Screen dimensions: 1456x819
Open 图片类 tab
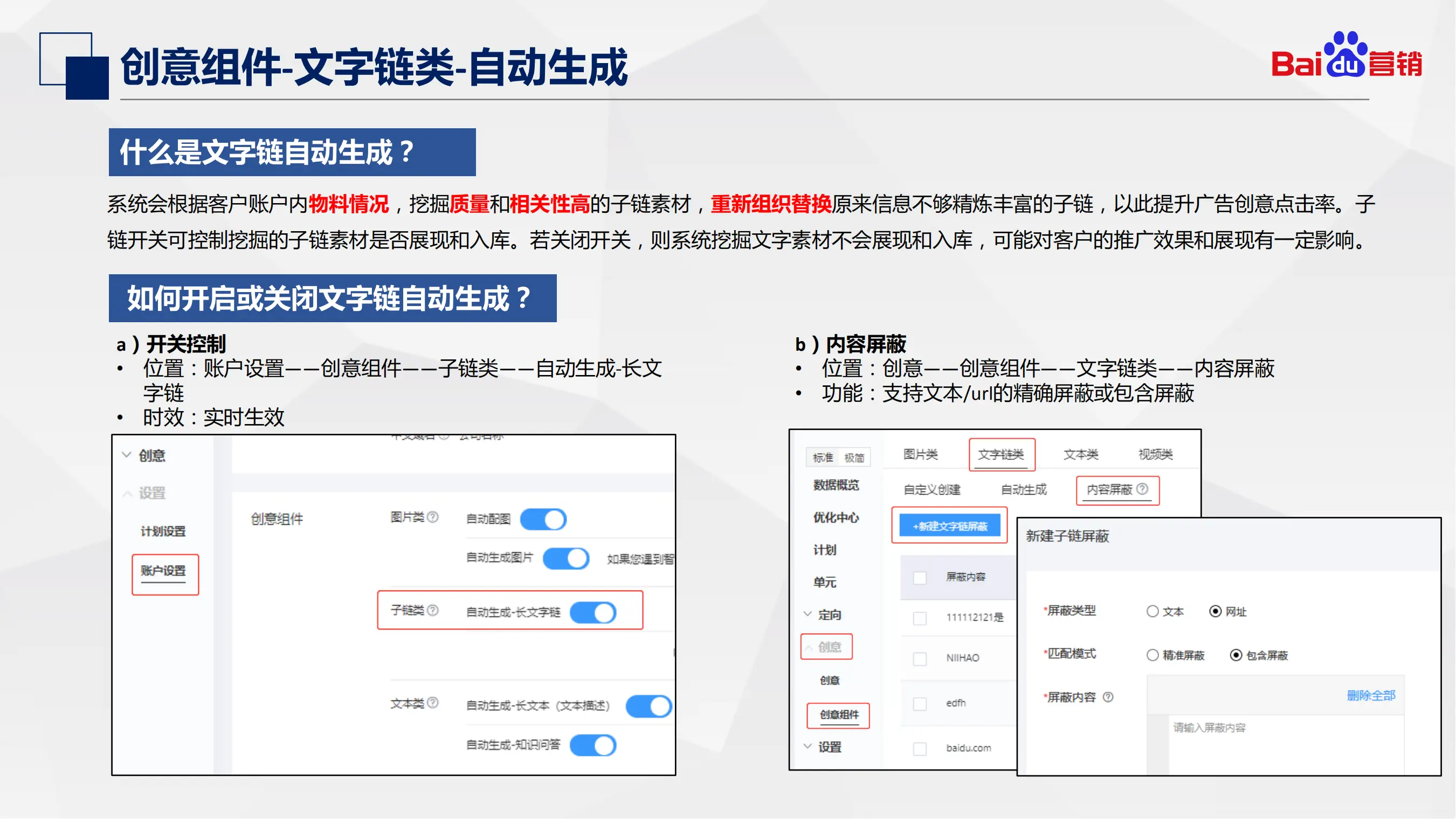(x=921, y=455)
